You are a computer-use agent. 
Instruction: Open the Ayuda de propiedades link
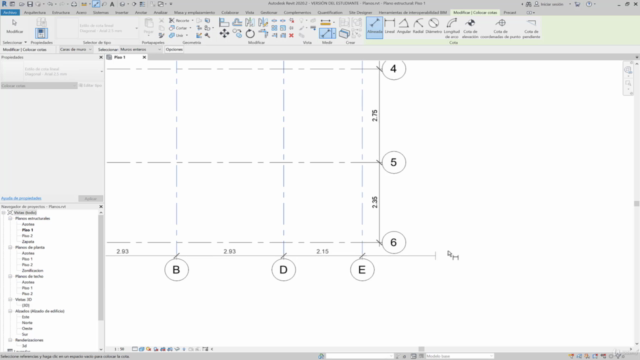[21, 198]
